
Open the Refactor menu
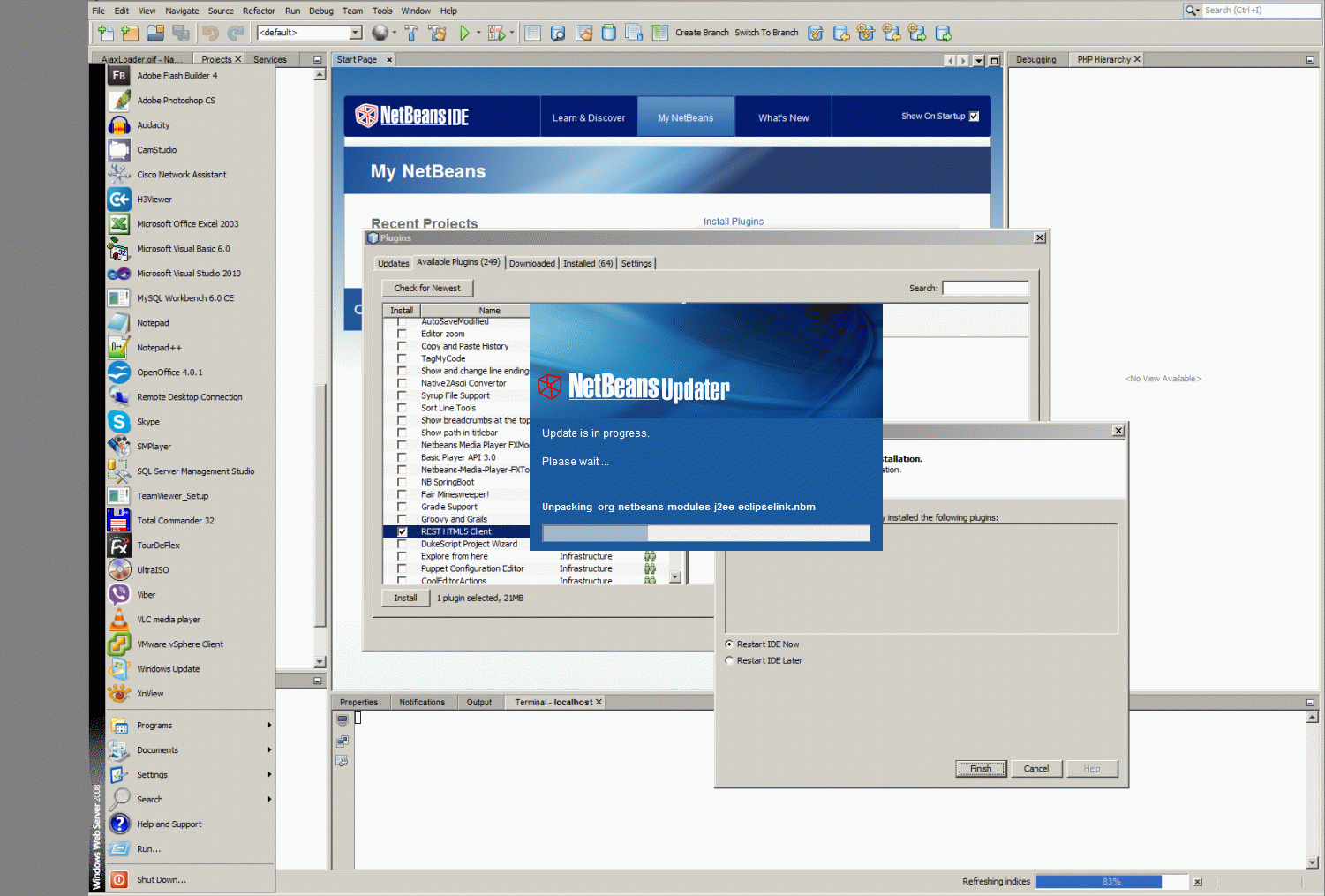[x=259, y=11]
